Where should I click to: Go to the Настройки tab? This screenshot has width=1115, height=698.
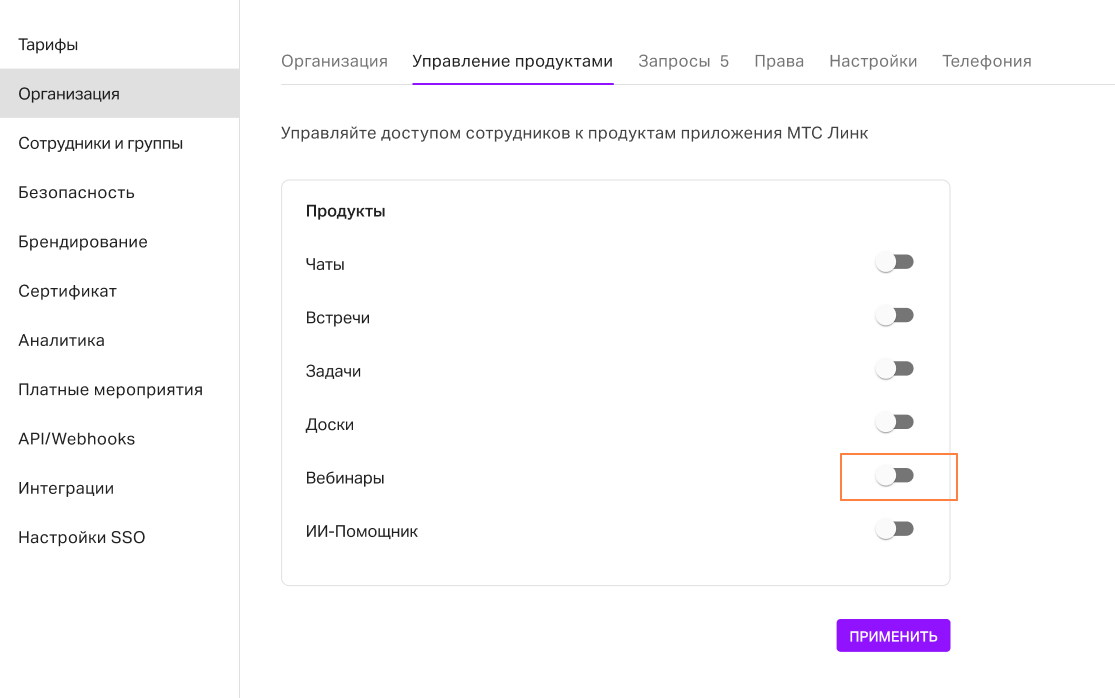point(873,61)
